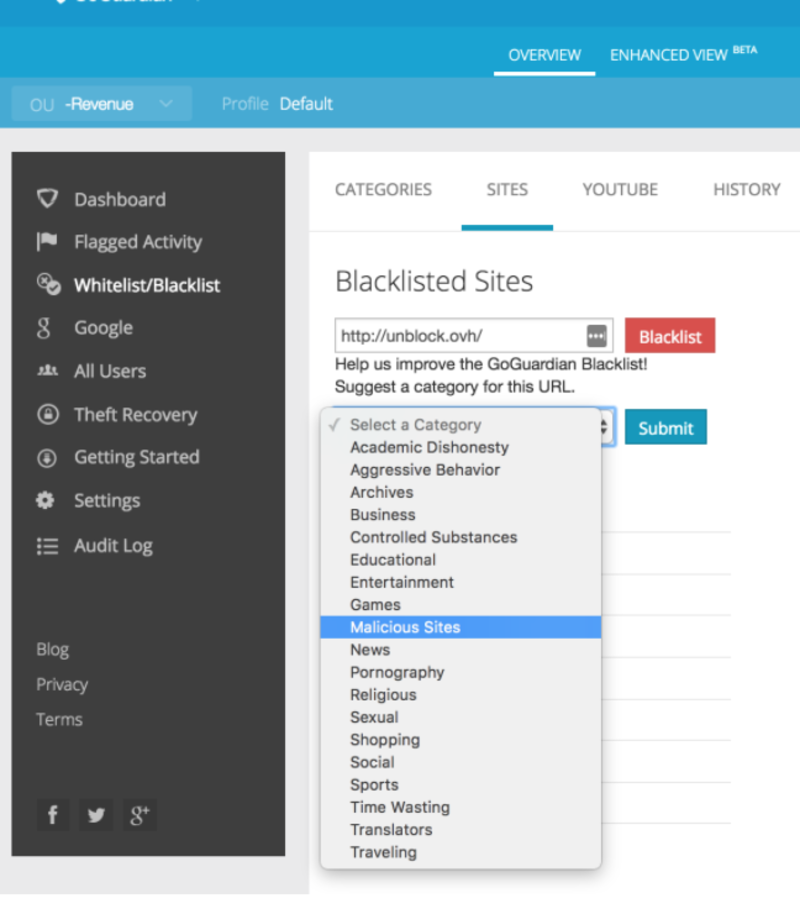
Task: Click the red Blacklist button
Action: [670, 336]
